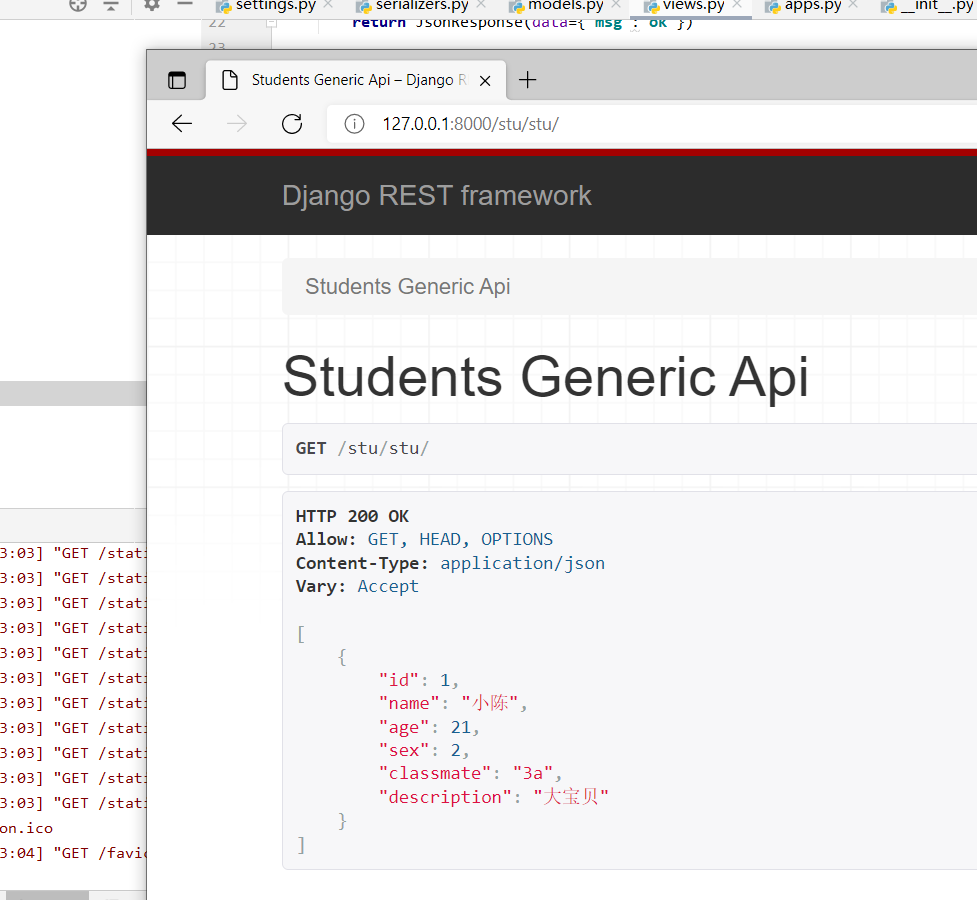Open the Django REST framework header link

click(437, 196)
